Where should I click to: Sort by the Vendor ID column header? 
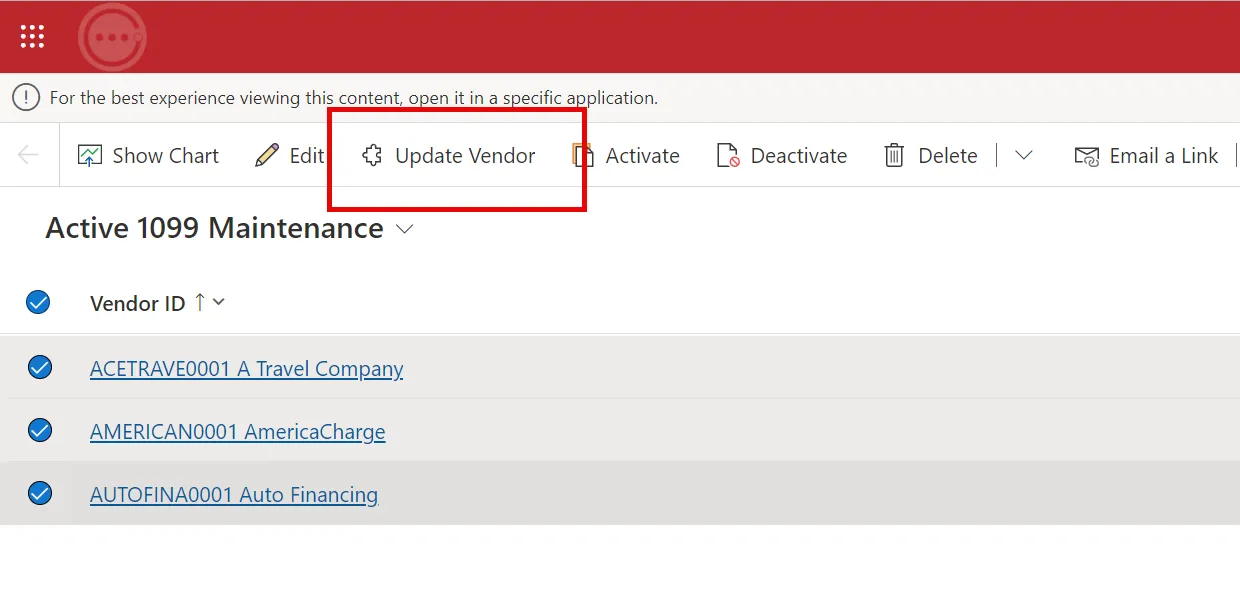138,303
